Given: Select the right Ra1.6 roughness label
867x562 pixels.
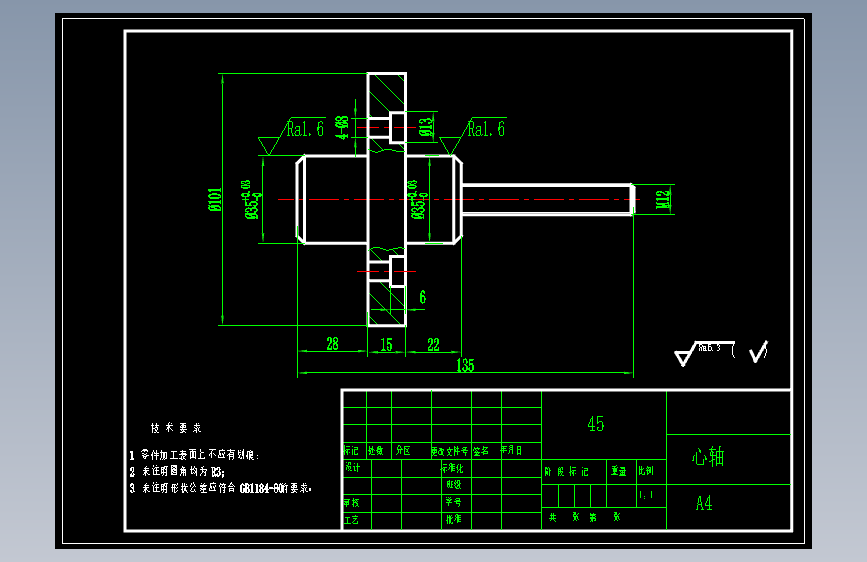Looking at the screenshot, I should [x=486, y=129].
